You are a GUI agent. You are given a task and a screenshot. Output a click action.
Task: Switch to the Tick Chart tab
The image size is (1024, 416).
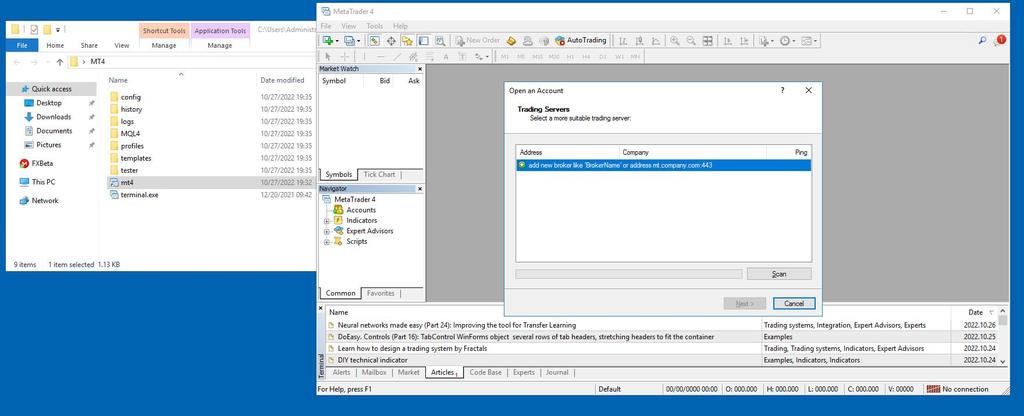point(379,174)
